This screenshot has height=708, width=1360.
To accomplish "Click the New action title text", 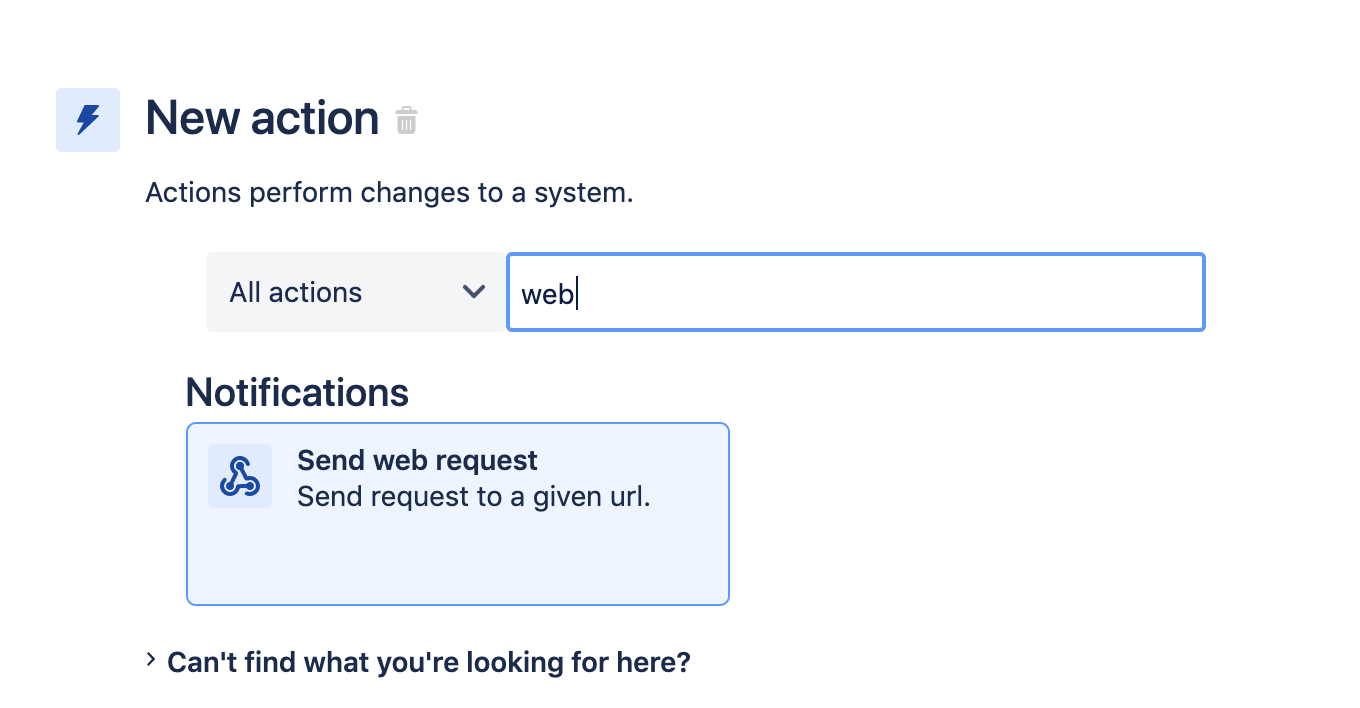I will pos(262,118).
